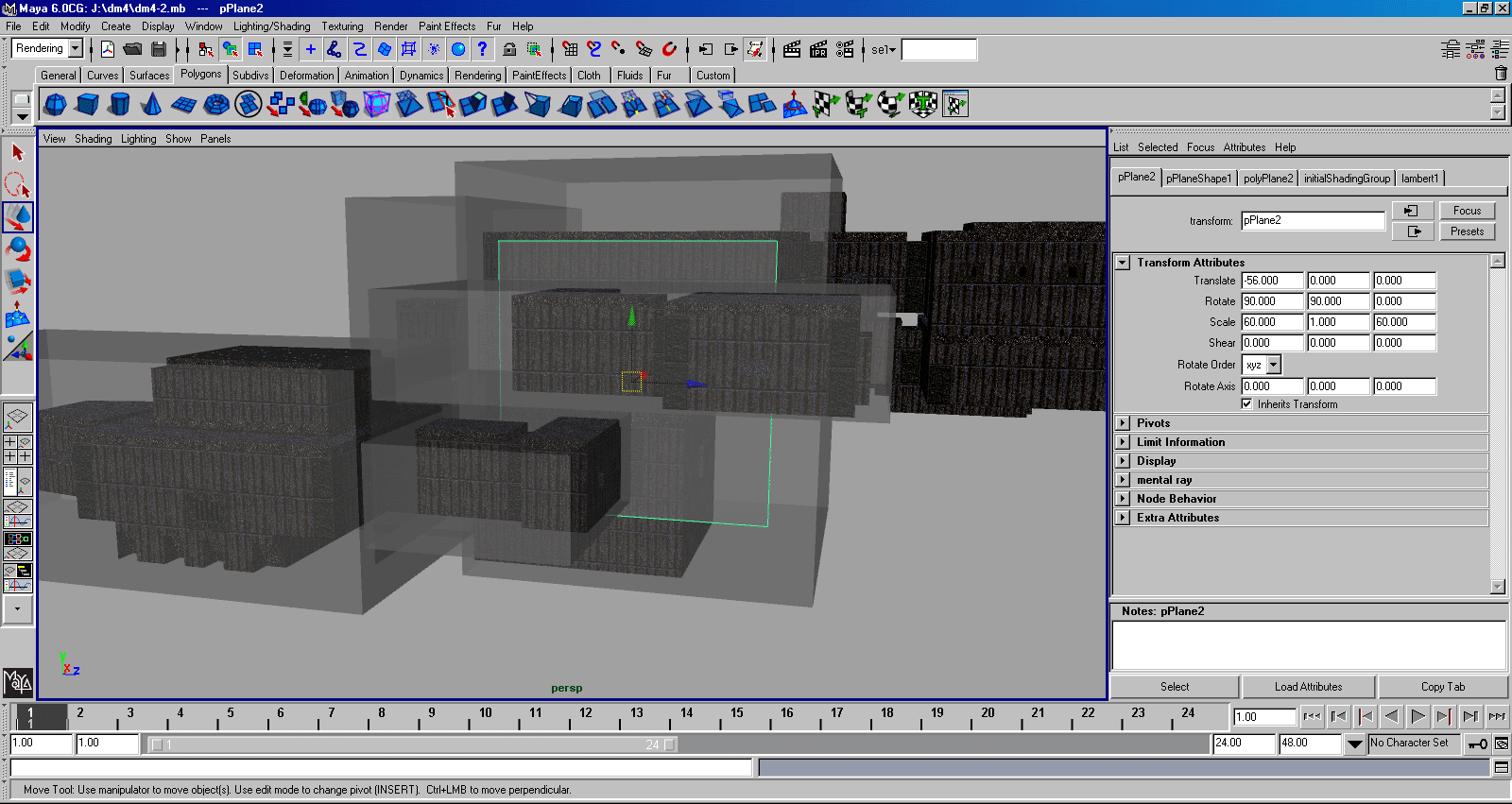Open the character set dropdown arrow

pos(1355,744)
